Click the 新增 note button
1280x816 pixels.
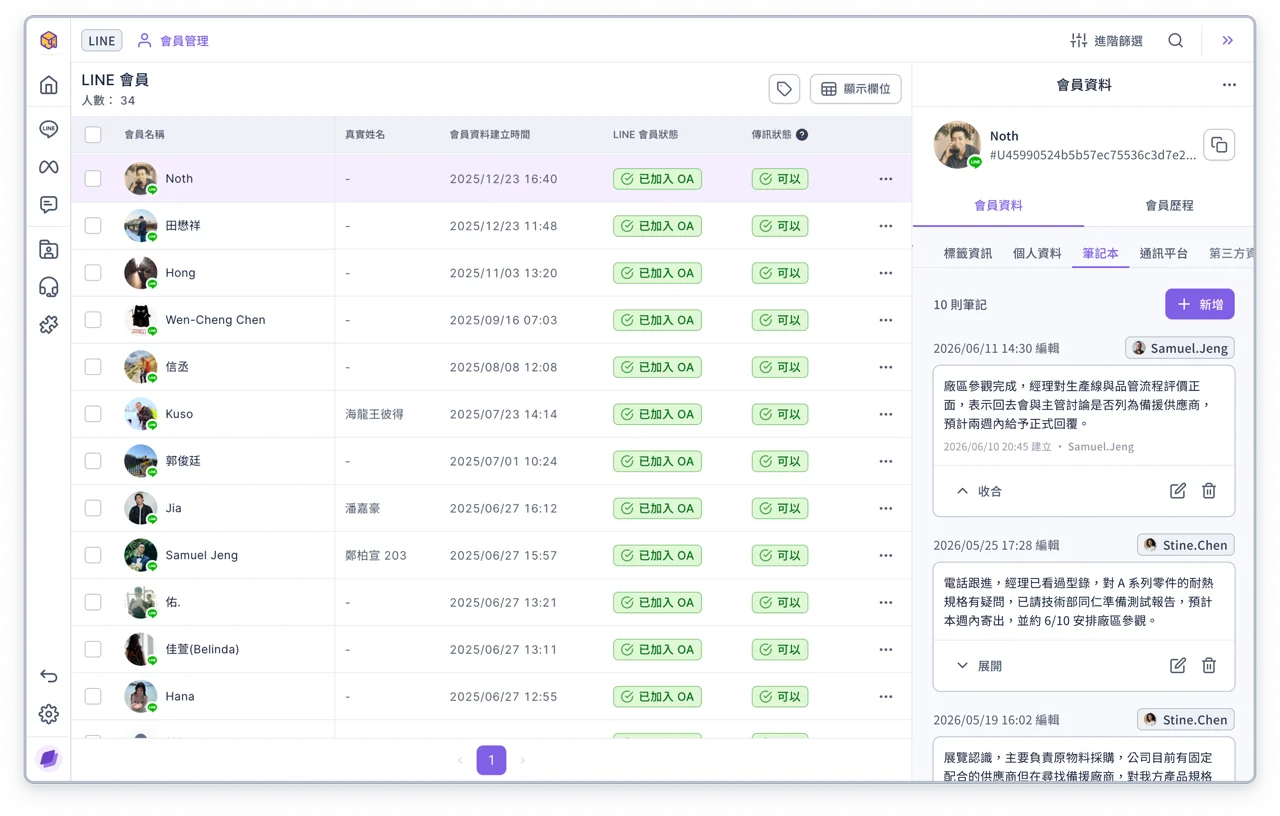pyautogui.click(x=1200, y=304)
